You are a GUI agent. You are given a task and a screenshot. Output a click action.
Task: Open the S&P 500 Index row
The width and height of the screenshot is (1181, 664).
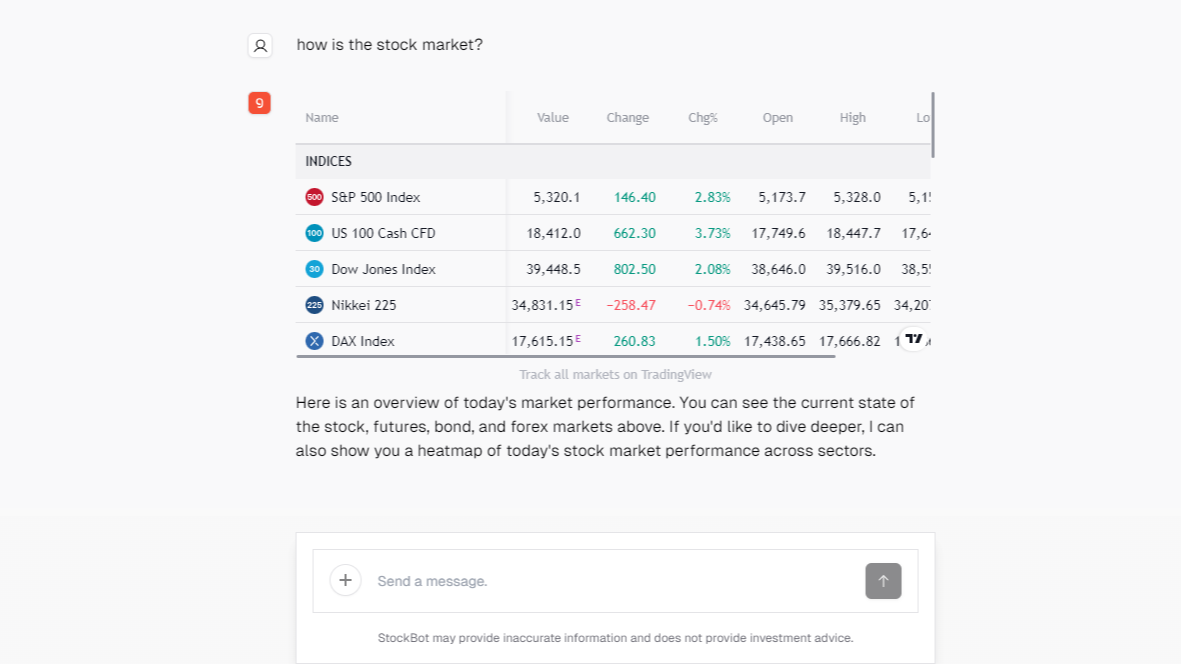tap(375, 197)
